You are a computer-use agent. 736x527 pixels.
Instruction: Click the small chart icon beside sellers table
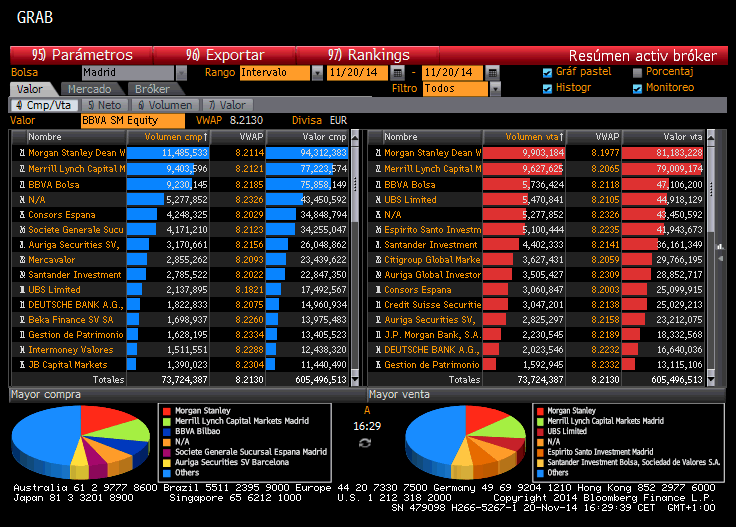[720, 247]
